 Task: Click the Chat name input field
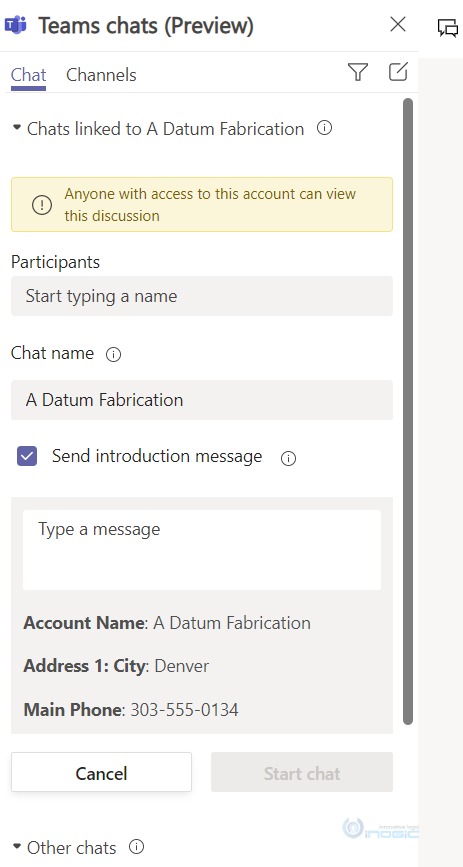pyautogui.click(x=202, y=400)
